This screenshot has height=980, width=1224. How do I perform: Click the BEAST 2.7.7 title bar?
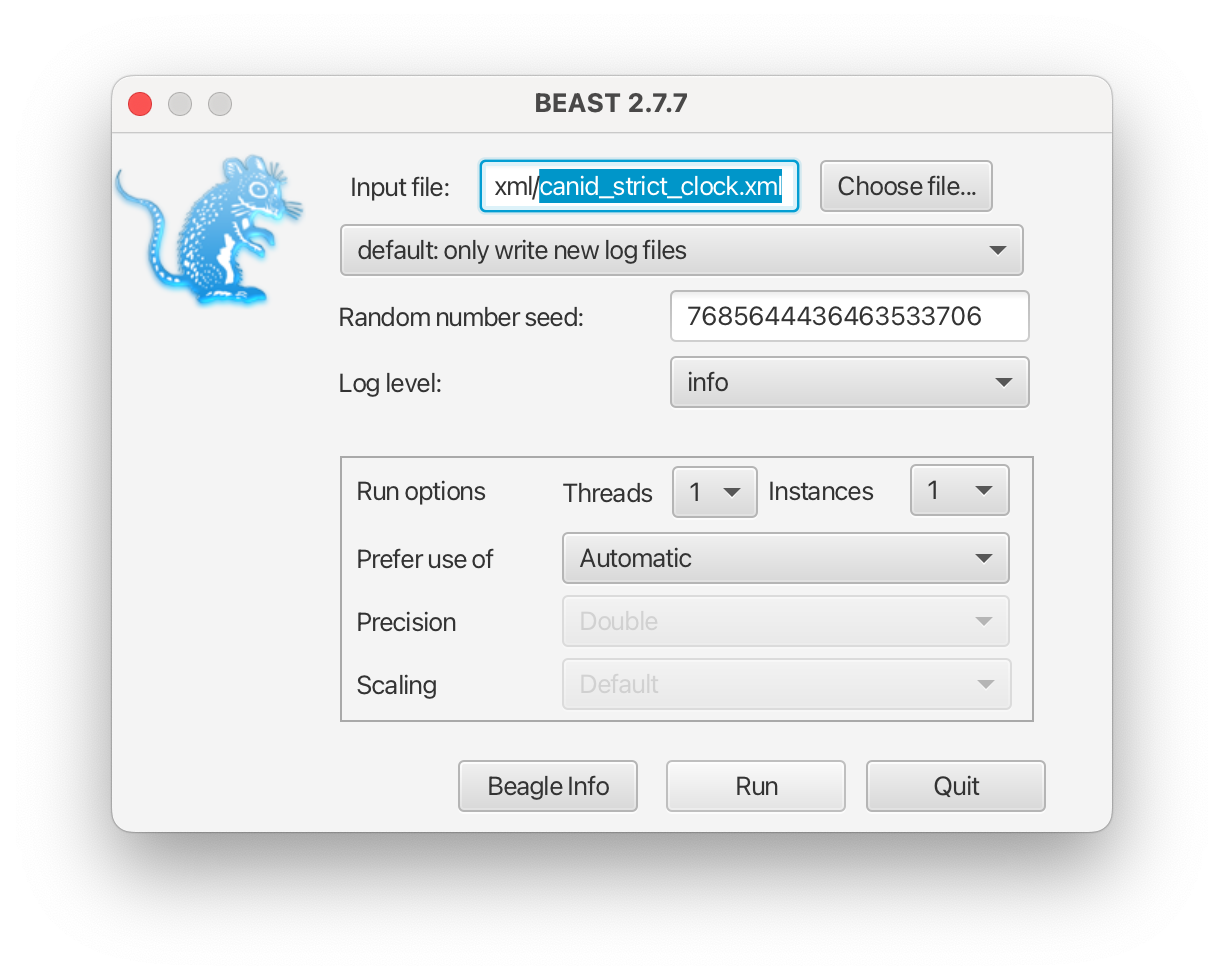click(x=611, y=104)
